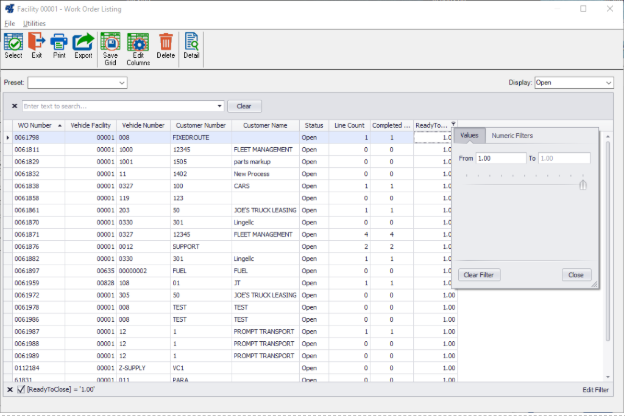Open the Edit Columns tool

(x=138, y=48)
